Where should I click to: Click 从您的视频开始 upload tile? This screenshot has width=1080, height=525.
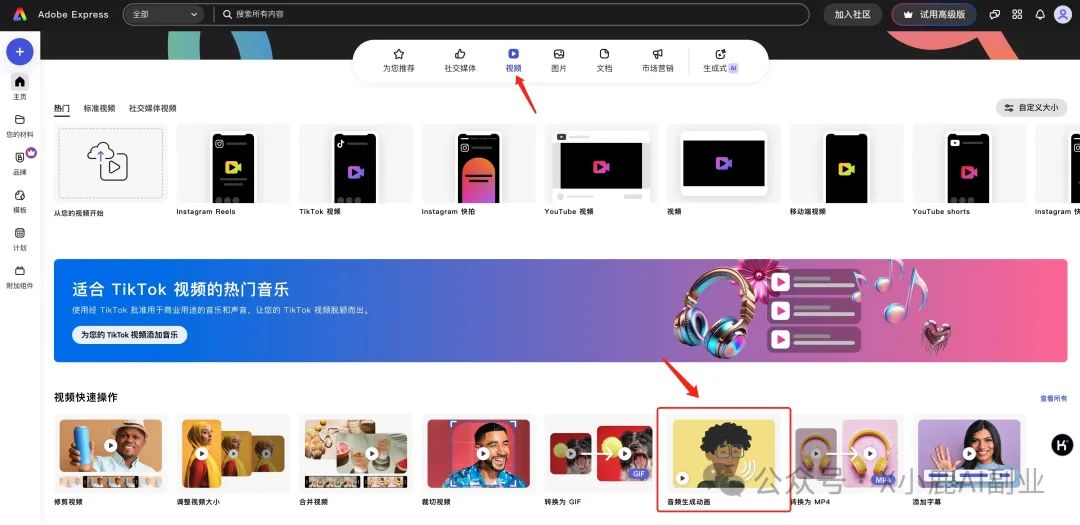point(110,171)
